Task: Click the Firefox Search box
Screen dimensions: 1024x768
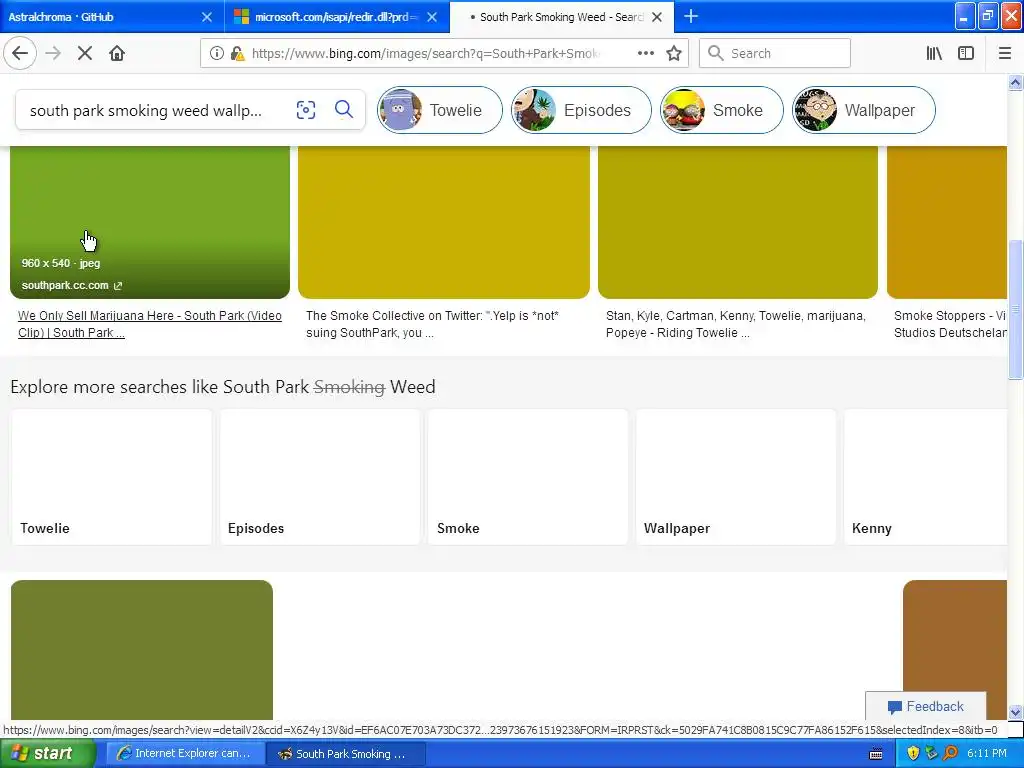Action: coord(775,54)
